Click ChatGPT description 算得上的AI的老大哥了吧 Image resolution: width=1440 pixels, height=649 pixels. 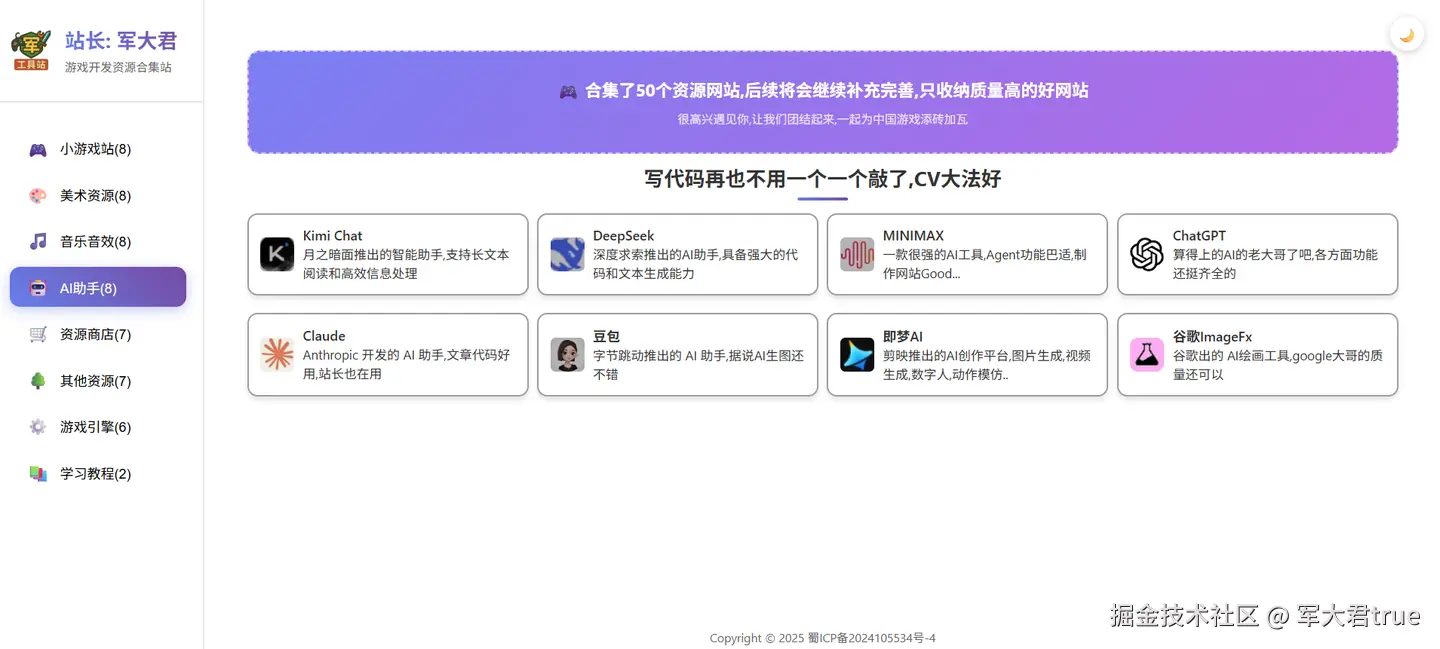[1275, 264]
